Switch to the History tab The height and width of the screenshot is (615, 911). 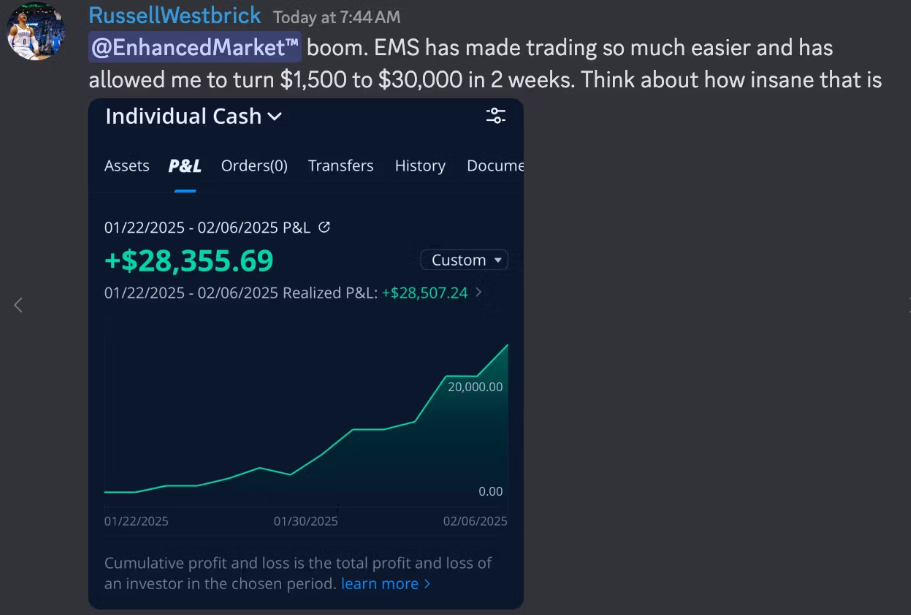420,166
